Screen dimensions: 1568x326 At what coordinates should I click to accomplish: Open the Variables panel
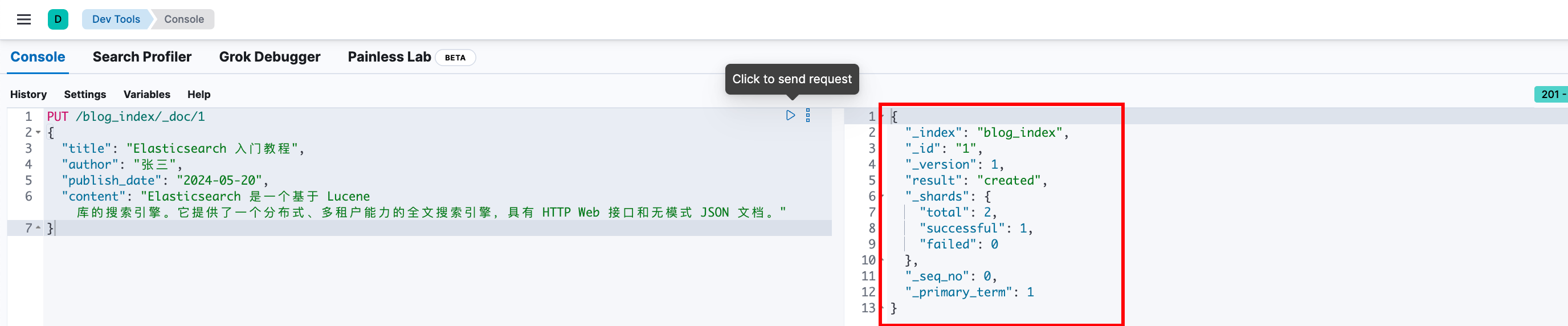pyautogui.click(x=146, y=95)
